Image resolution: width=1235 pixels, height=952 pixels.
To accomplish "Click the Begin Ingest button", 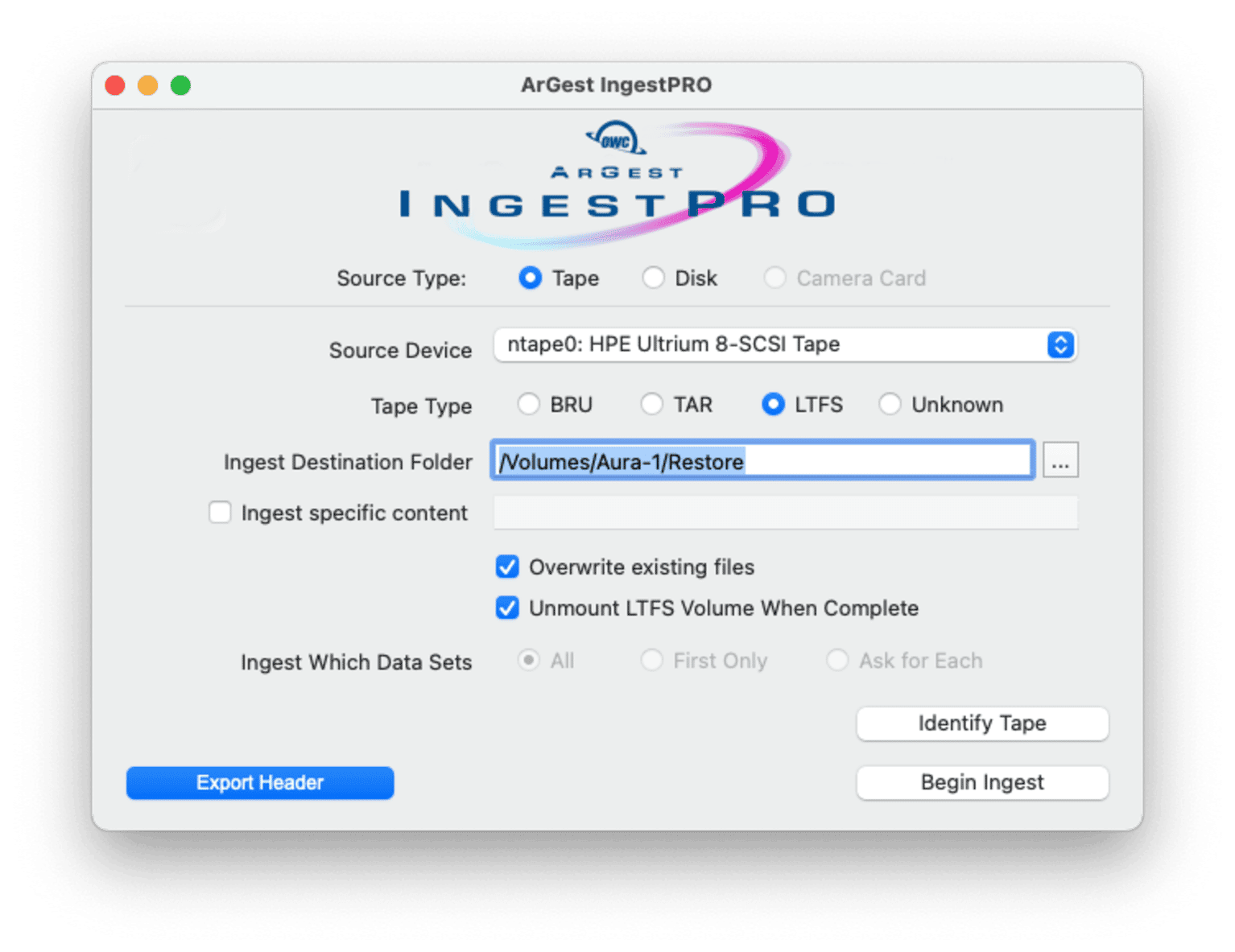I will pos(982,783).
